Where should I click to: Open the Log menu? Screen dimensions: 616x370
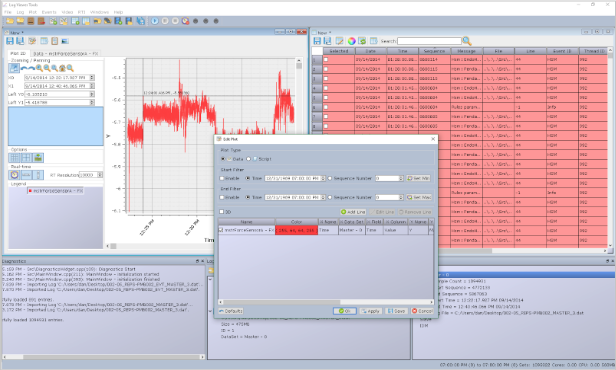click(20, 12)
